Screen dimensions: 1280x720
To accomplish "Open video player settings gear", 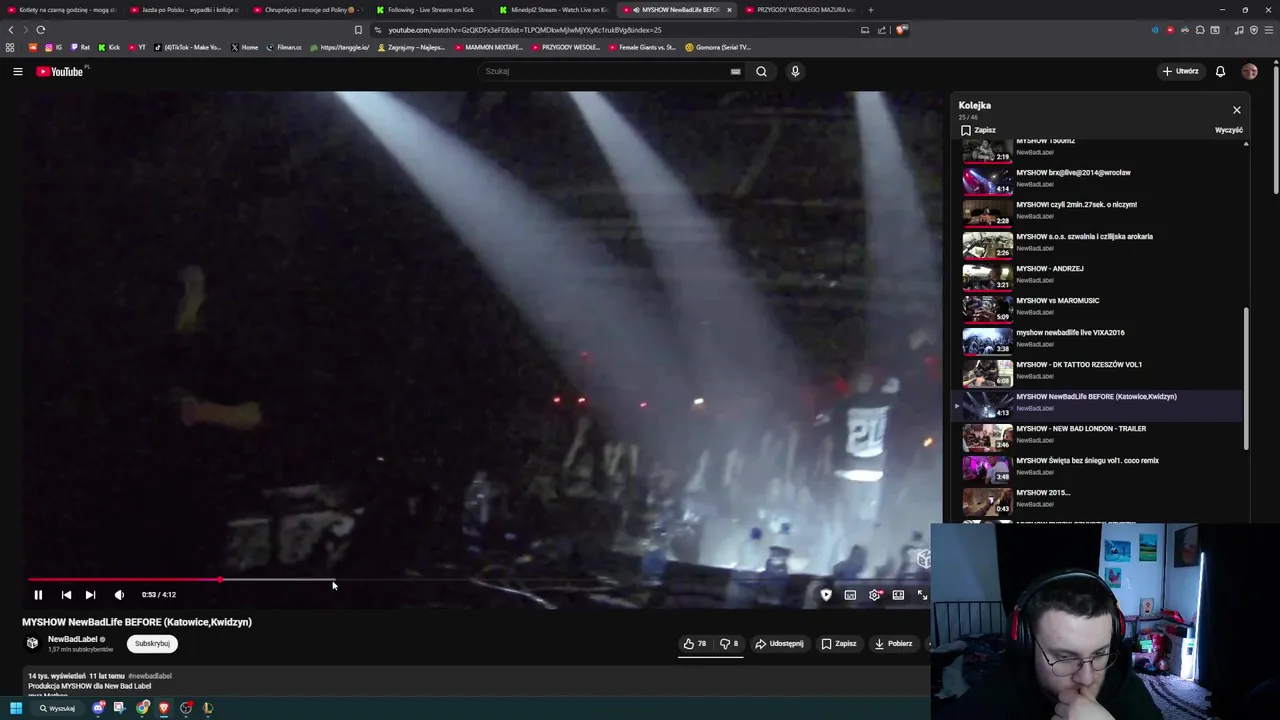I will (x=875, y=594).
